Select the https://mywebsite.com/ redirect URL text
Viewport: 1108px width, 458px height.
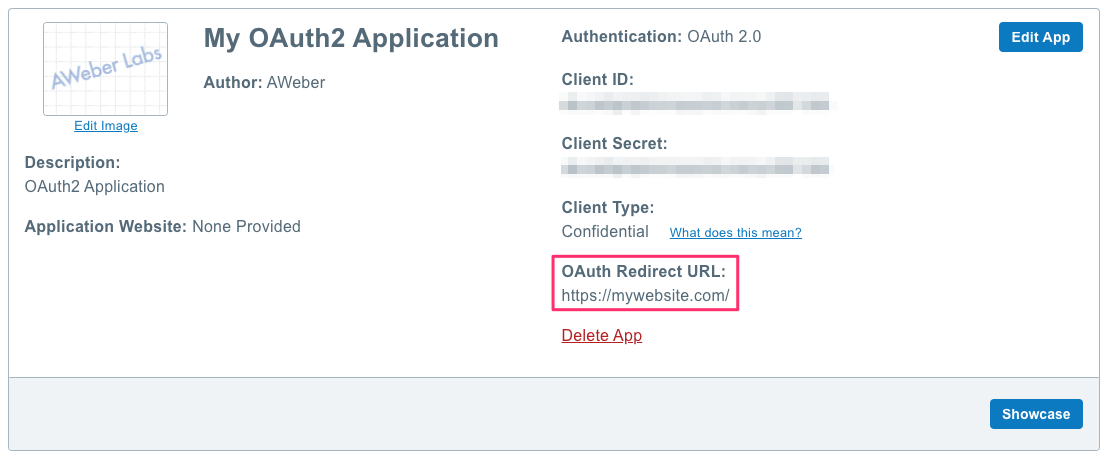tap(645, 296)
